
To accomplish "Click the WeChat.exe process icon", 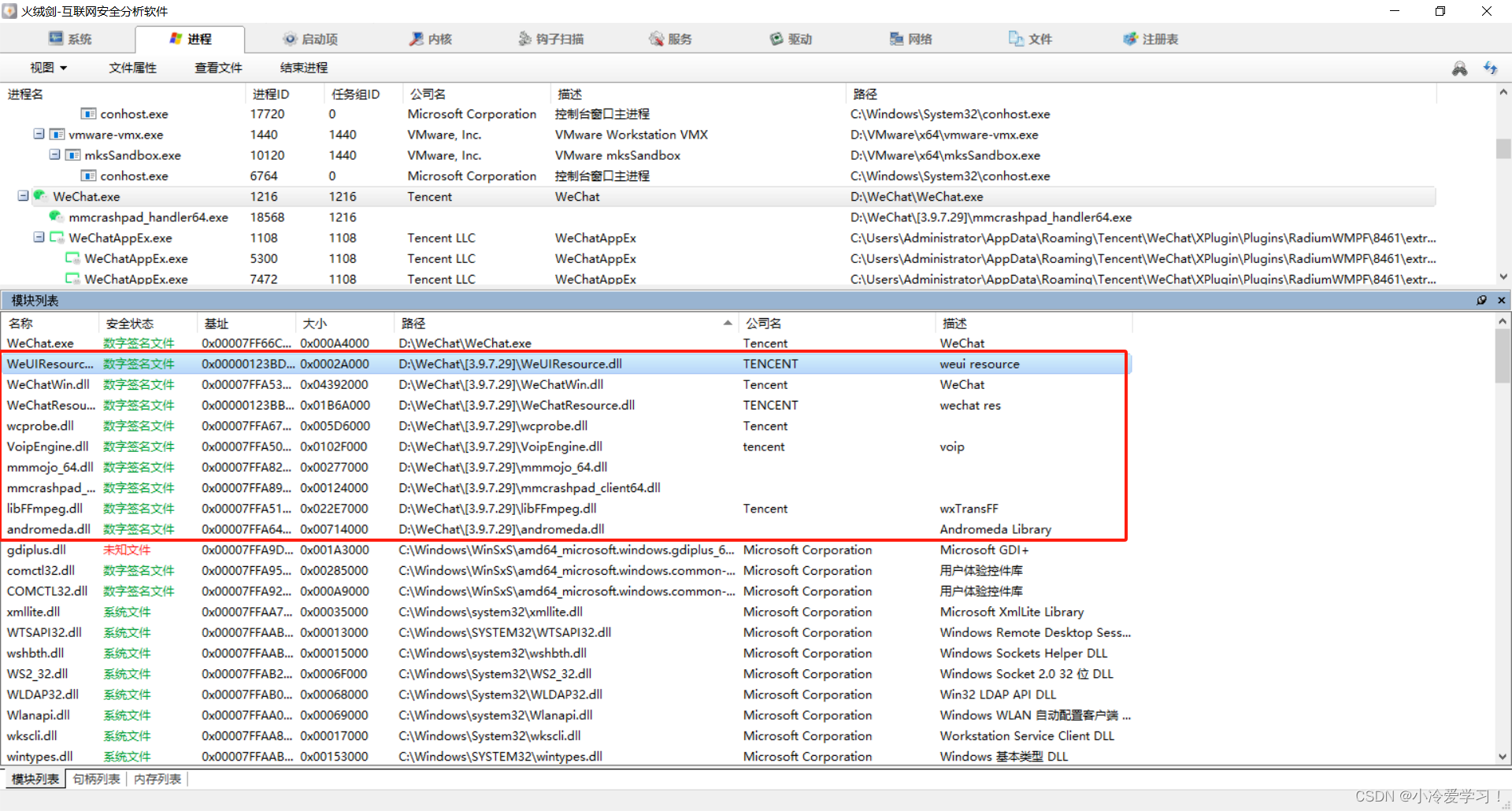I will pyautogui.click(x=40, y=195).
